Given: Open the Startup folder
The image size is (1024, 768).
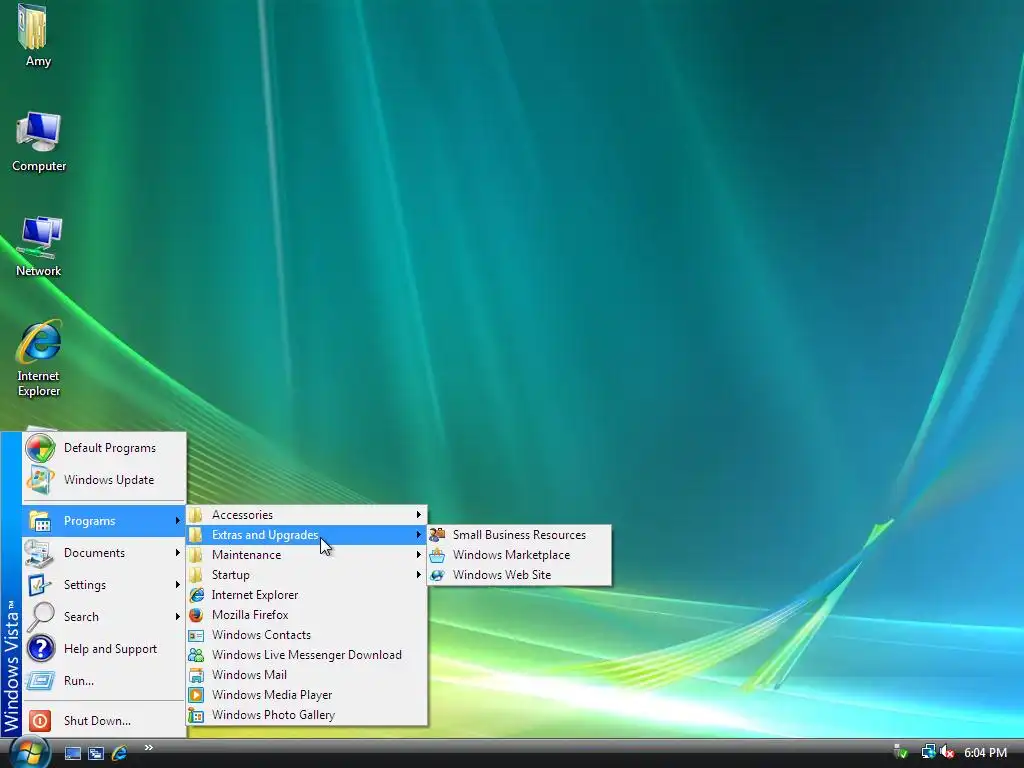Looking at the screenshot, I should (x=307, y=575).
